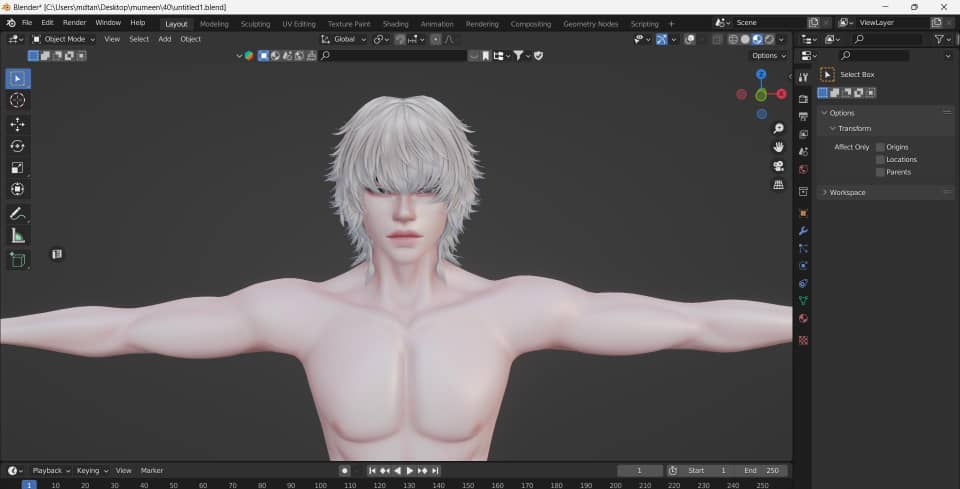This screenshot has height=489, width=960.
Task: Click the End frame value field
Action: (763, 471)
